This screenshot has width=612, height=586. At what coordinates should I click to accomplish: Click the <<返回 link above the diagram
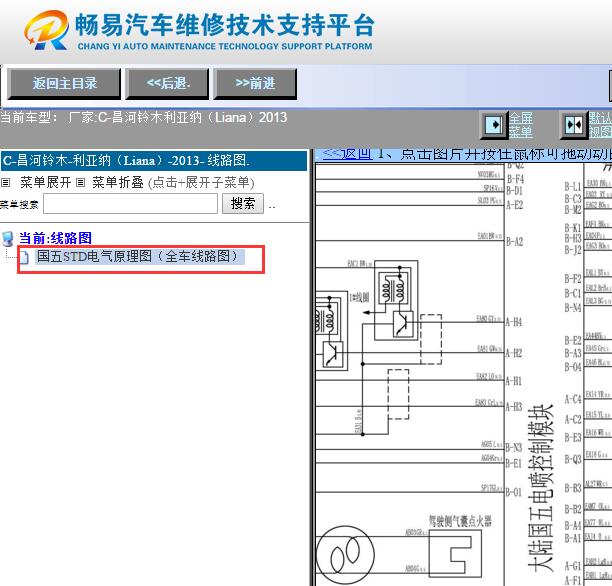tap(347, 154)
